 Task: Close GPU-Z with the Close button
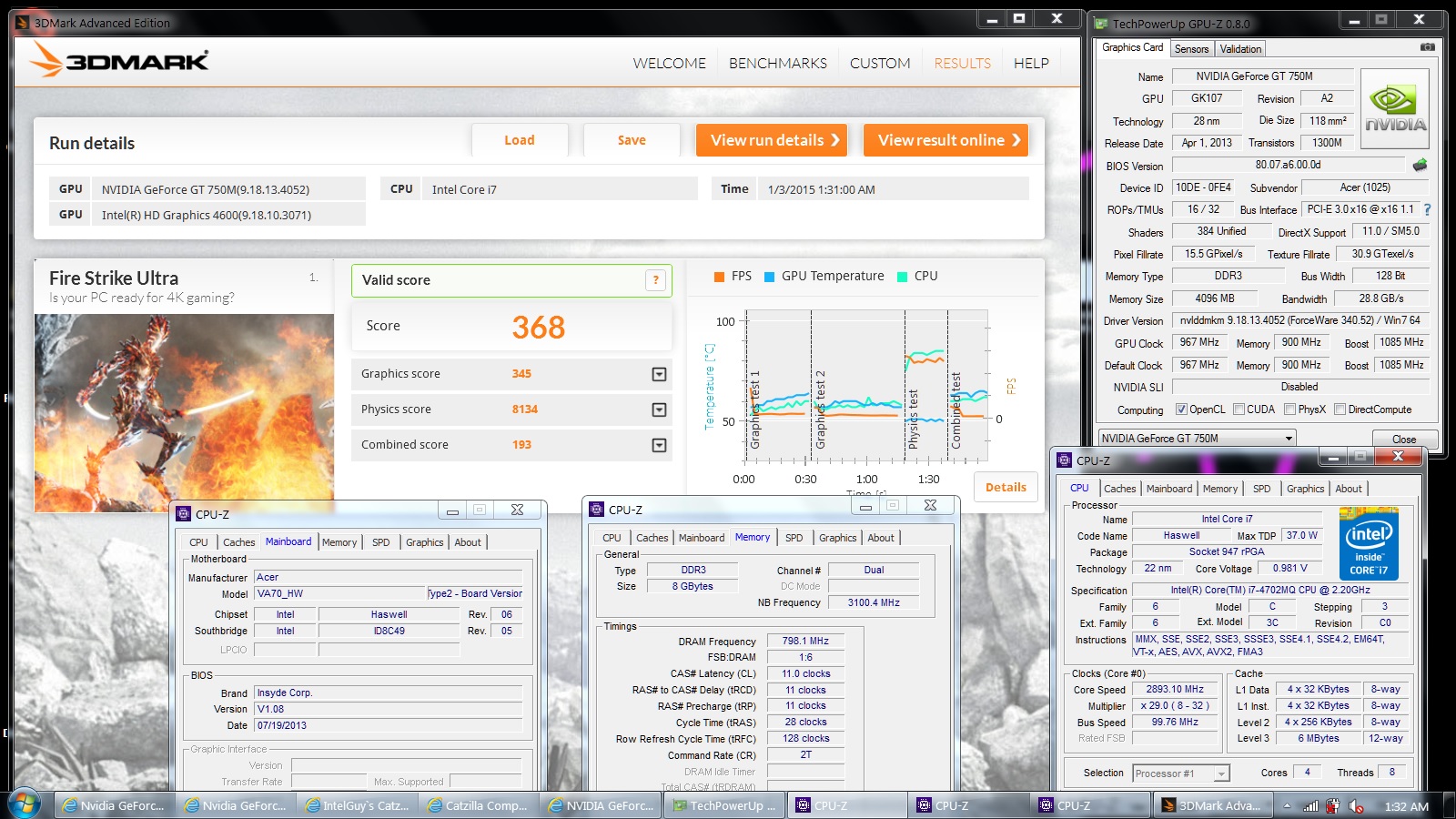(1404, 439)
